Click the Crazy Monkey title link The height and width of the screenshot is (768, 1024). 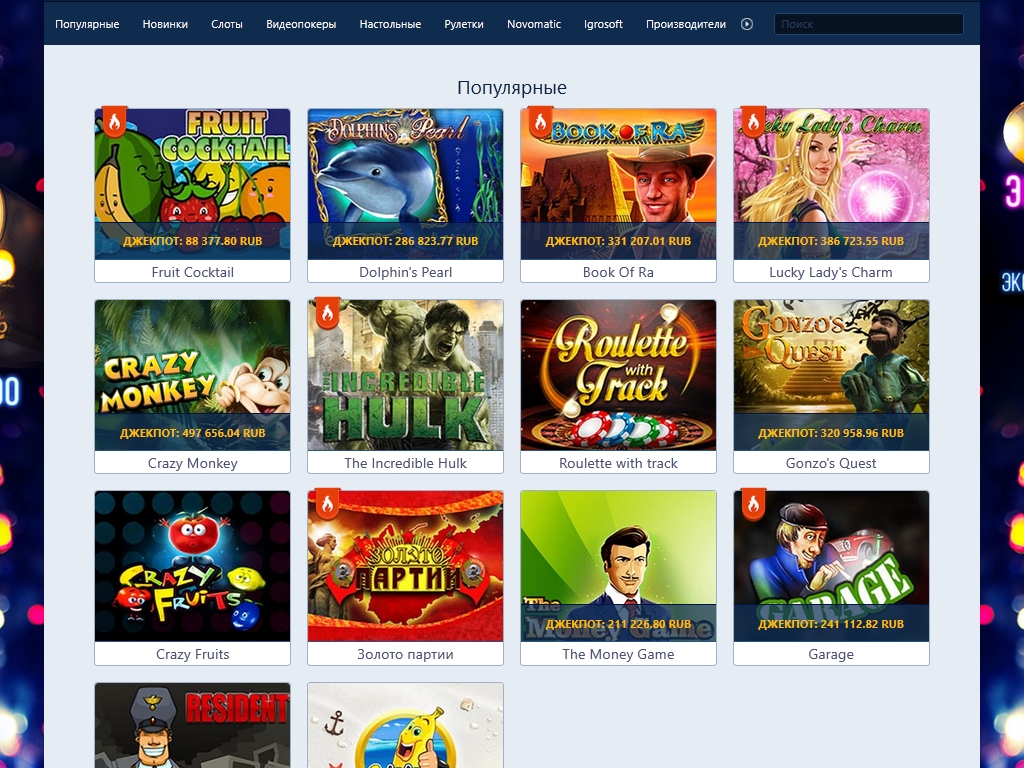coord(192,463)
